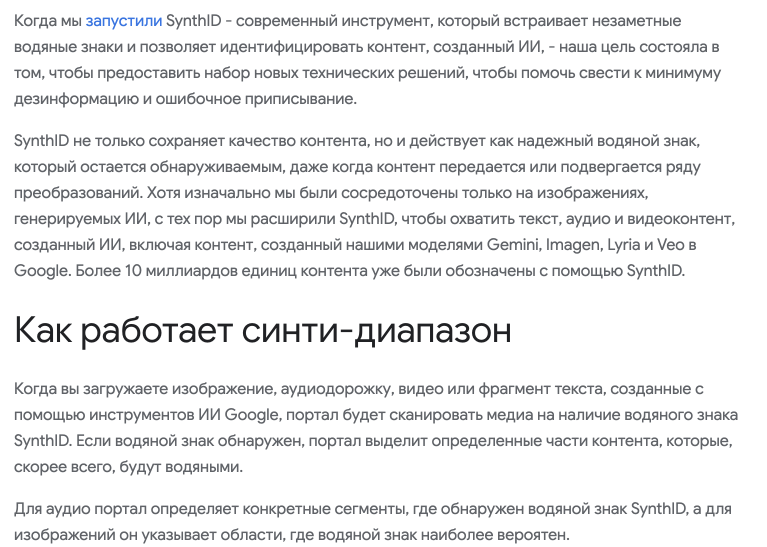The image size is (767, 547).
Task: Click the heading «Как работает синти-диапазон»
Action: pyautogui.click(x=263, y=330)
